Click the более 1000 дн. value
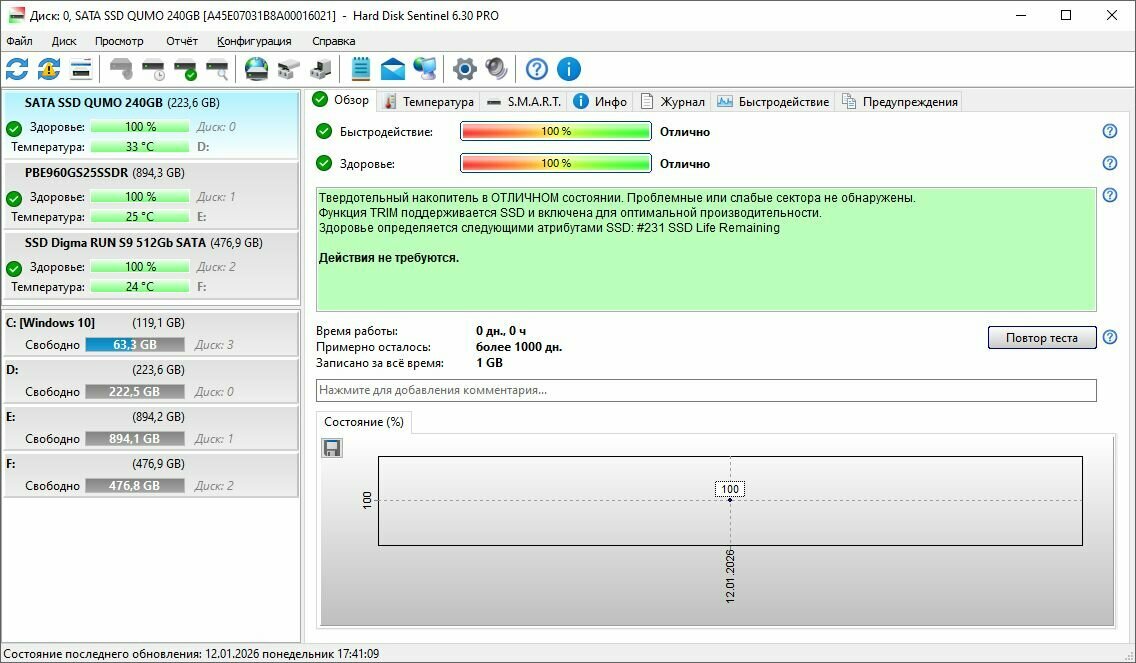The height and width of the screenshot is (663, 1136). click(519, 347)
